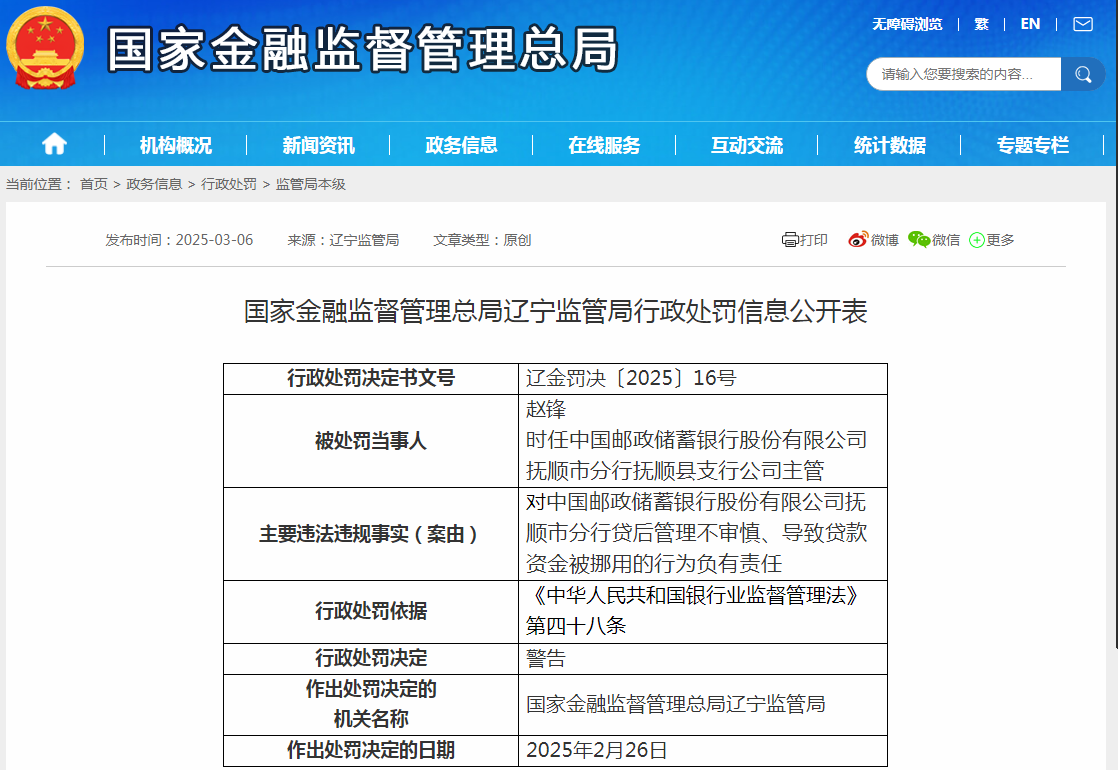Viewport: 1118px width, 770px height.
Task: Click the site title 国家金融监督管理总局
Action: [x=362, y=48]
